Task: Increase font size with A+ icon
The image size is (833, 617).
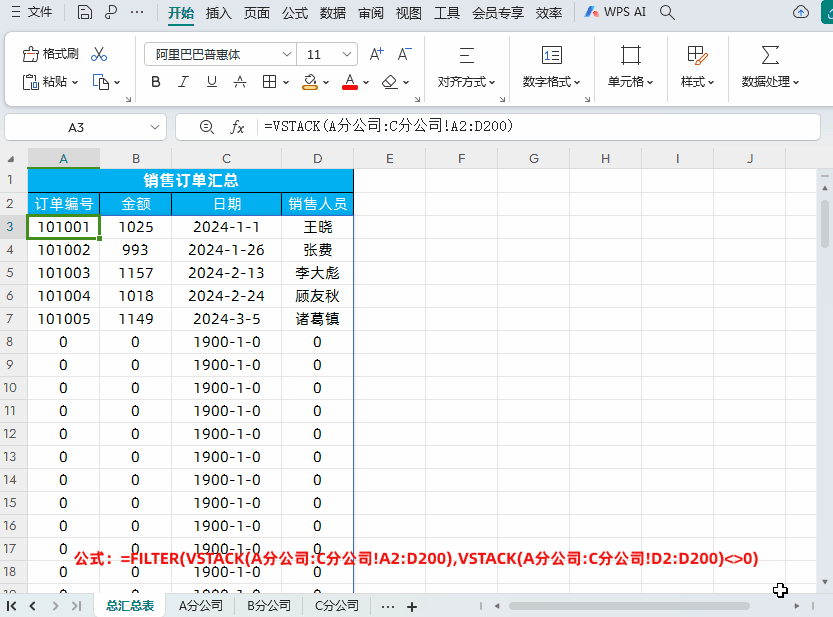Action: (376, 54)
